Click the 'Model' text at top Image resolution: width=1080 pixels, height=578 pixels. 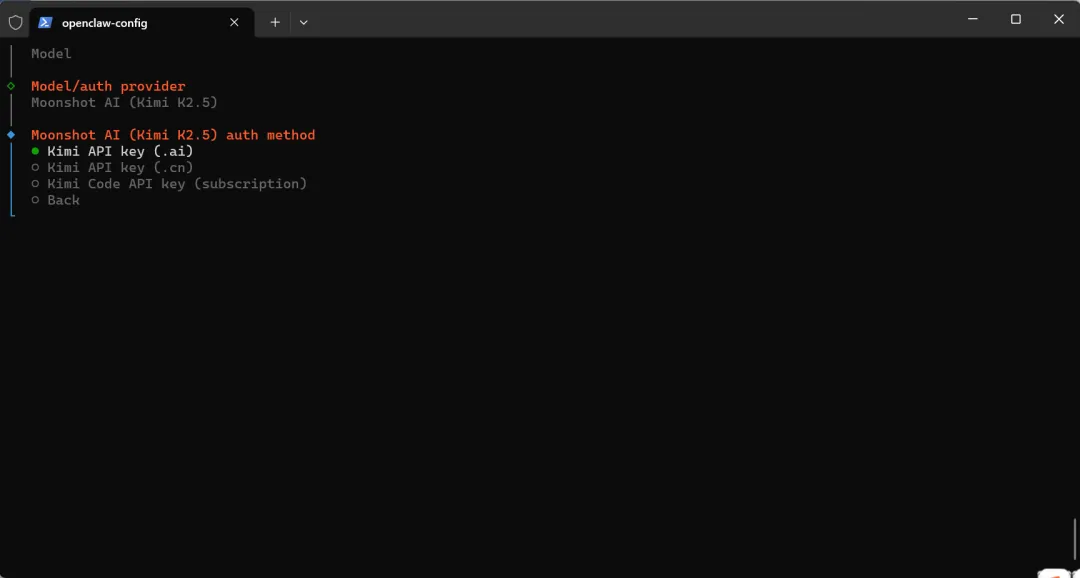click(x=51, y=53)
